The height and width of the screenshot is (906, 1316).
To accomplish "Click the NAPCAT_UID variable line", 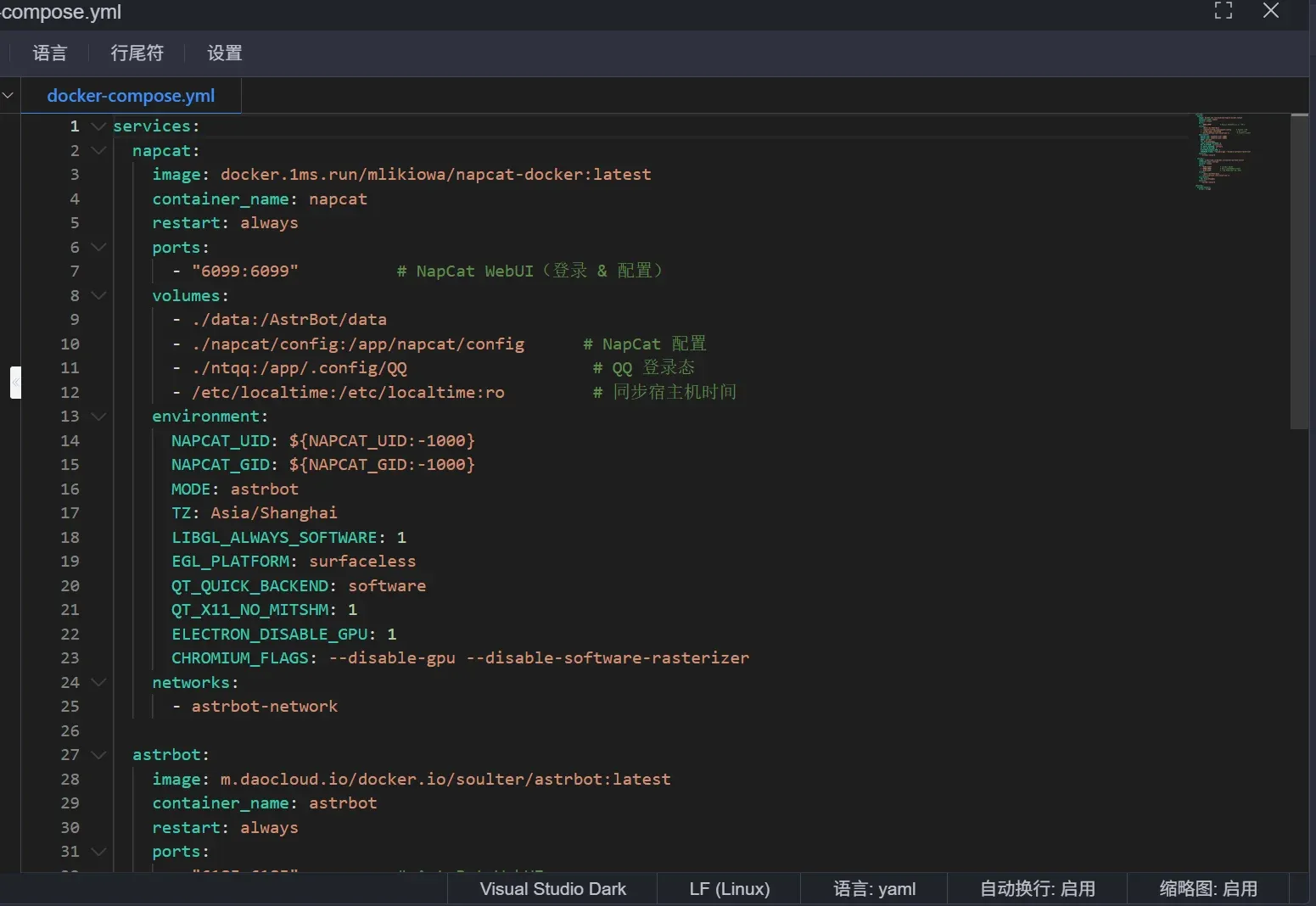I will point(323,441).
